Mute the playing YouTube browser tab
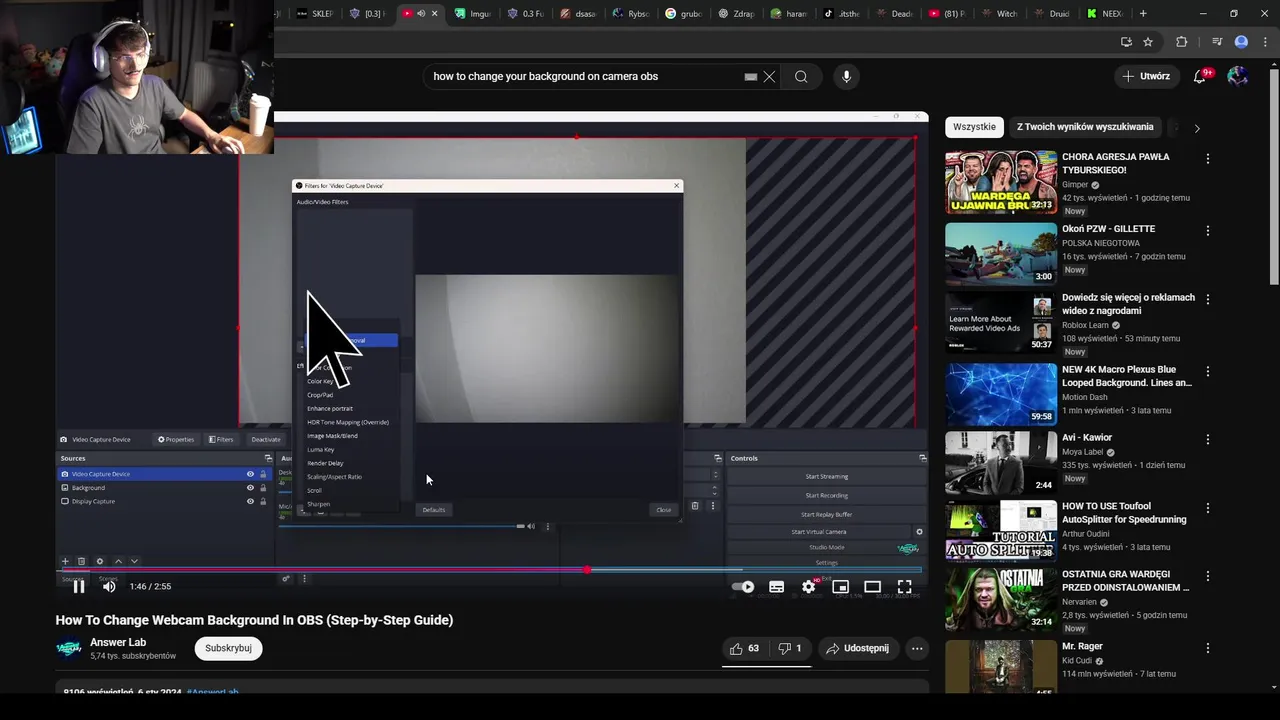Screen dimensions: 1280x720 coord(421,14)
